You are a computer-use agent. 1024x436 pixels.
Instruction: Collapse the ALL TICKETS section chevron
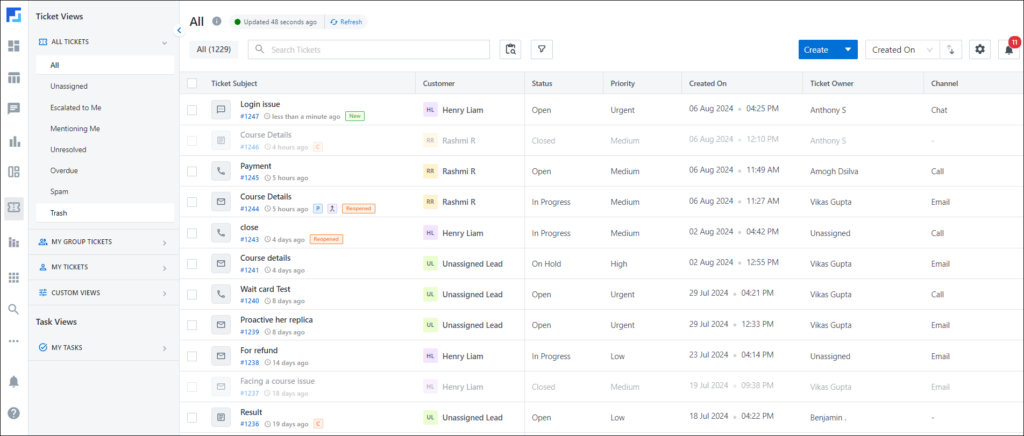165,42
